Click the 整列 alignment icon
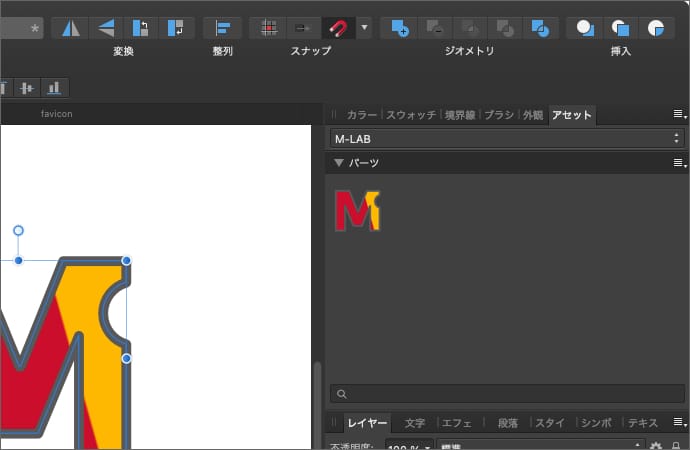 [222, 28]
